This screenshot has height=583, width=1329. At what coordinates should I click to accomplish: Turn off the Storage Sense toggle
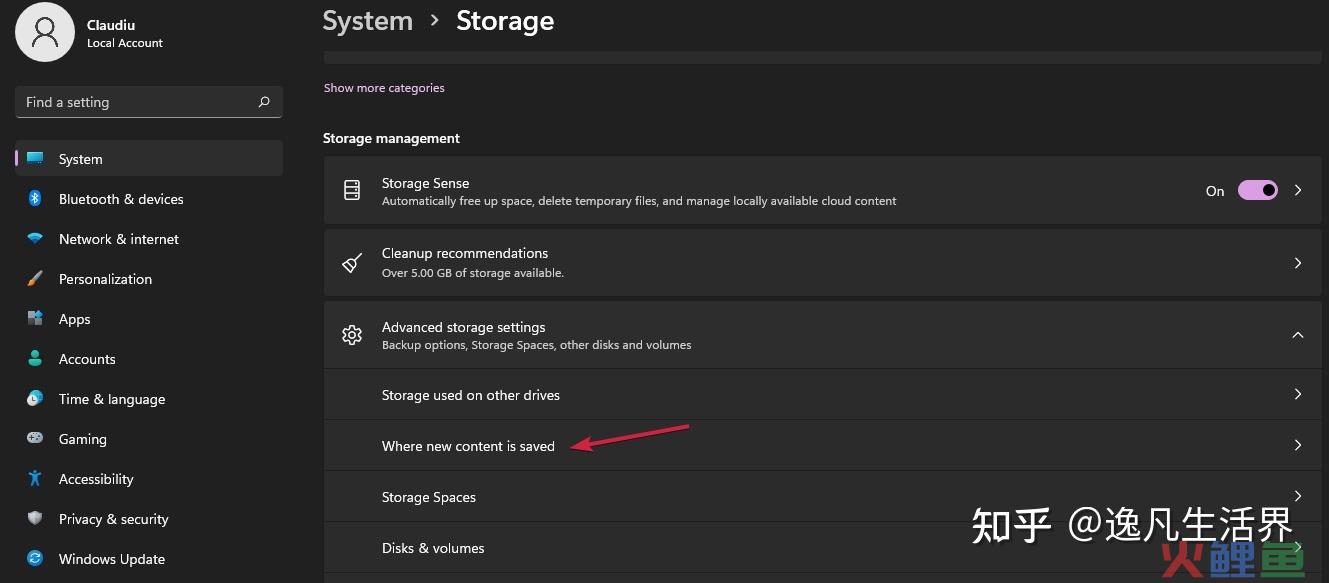[x=1258, y=190]
